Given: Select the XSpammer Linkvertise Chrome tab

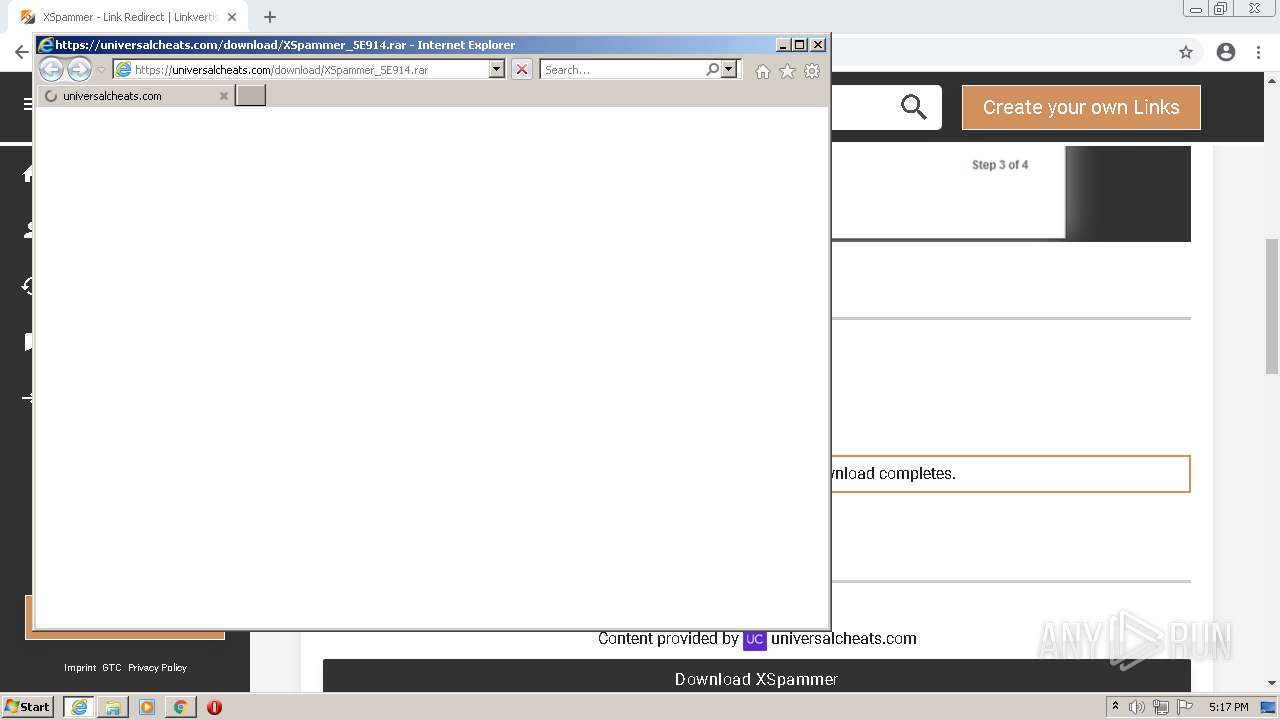Looking at the screenshot, I should pyautogui.click(x=129, y=17).
